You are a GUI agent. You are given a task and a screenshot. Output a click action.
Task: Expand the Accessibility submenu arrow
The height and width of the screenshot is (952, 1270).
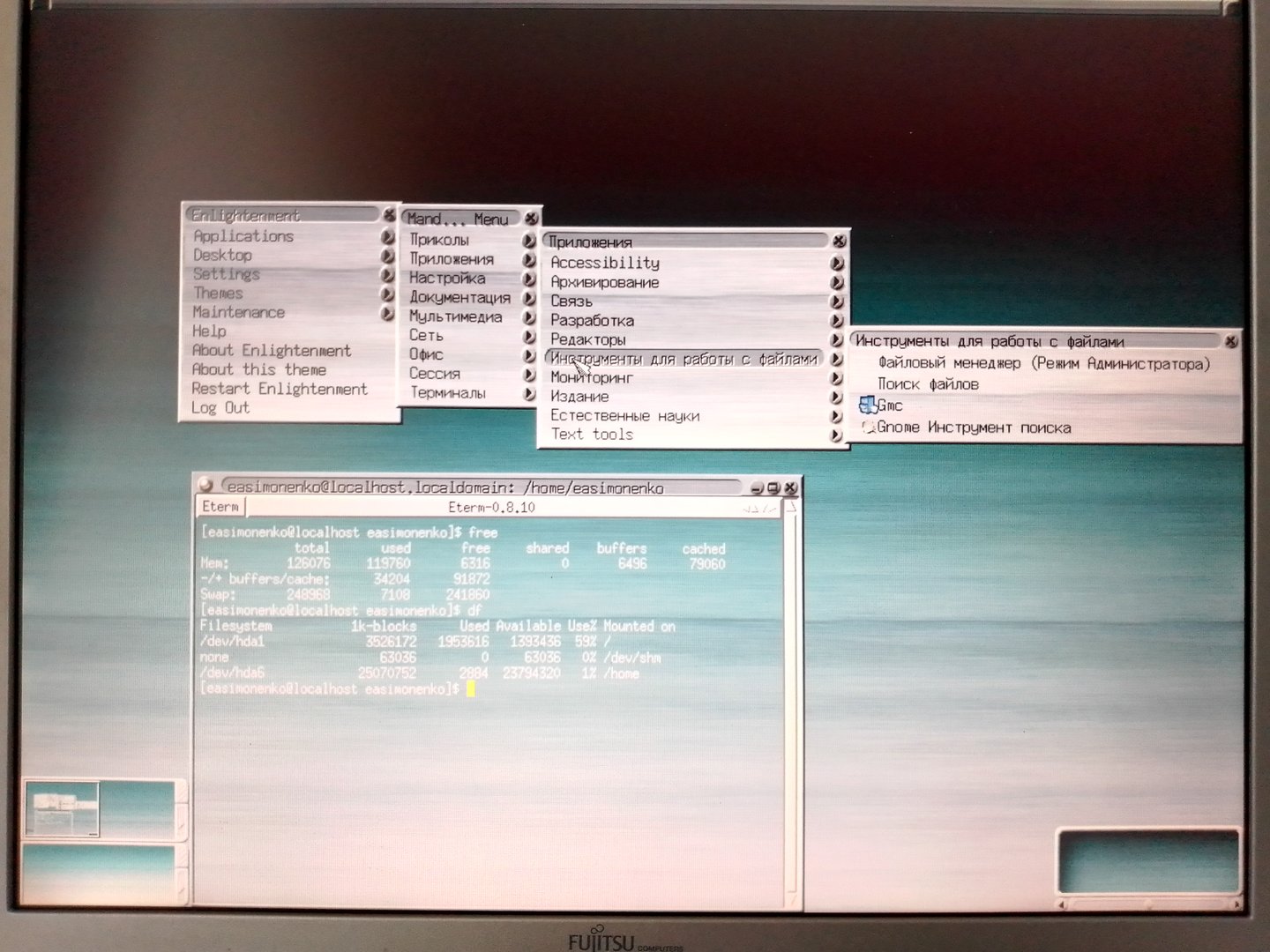pos(836,263)
